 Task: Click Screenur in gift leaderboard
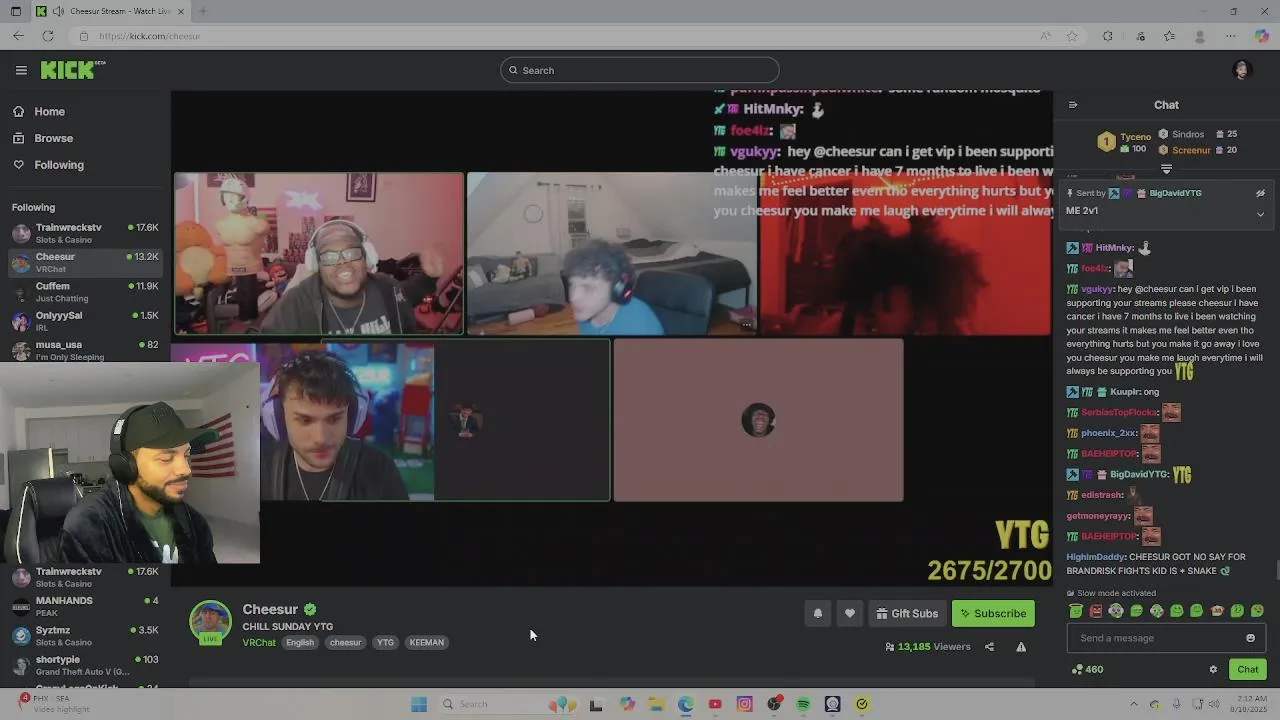(1191, 150)
